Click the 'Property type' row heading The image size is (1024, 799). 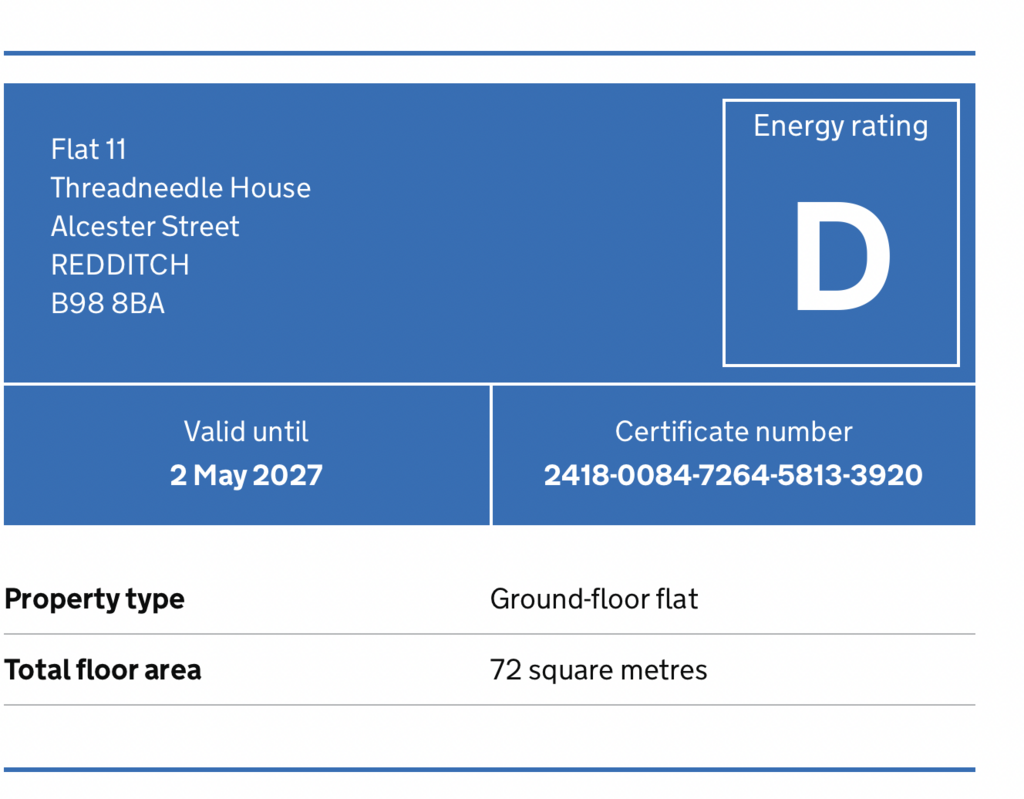[95, 599]
